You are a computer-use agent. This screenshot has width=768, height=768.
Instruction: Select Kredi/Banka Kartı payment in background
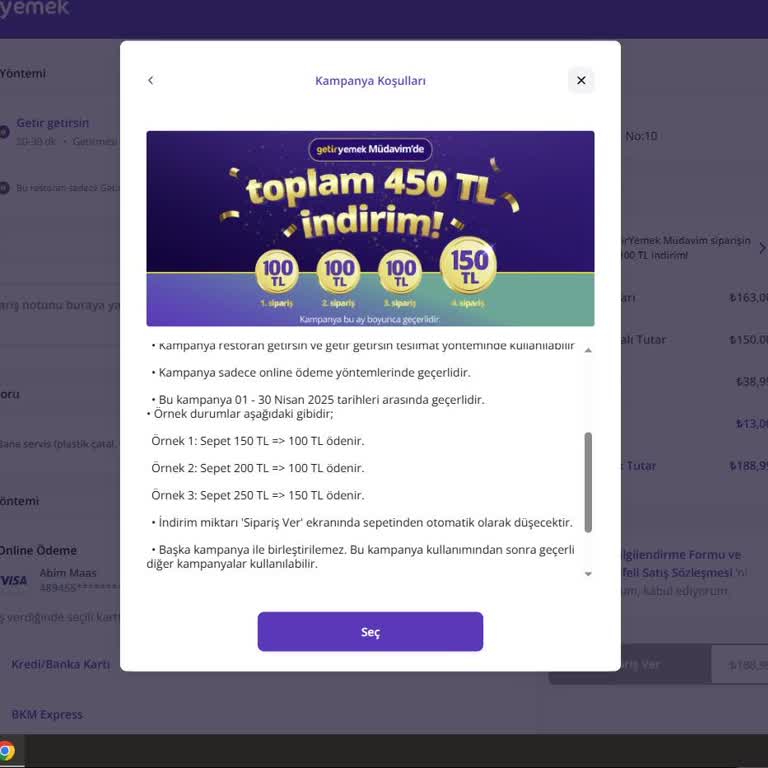pos(60,664)
